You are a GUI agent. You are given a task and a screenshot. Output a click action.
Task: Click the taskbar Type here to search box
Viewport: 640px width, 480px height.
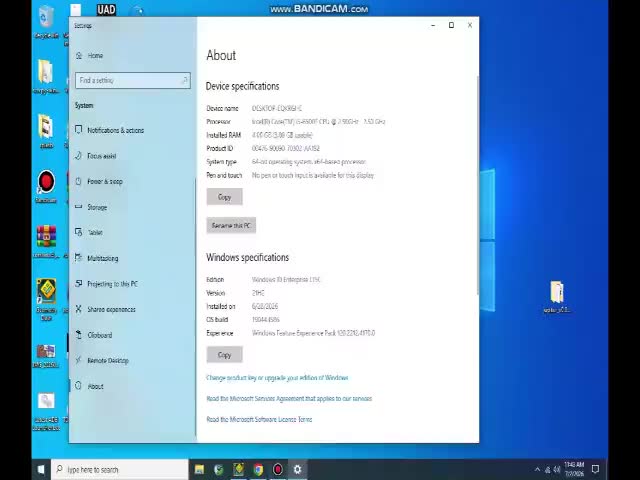[120, 469]
